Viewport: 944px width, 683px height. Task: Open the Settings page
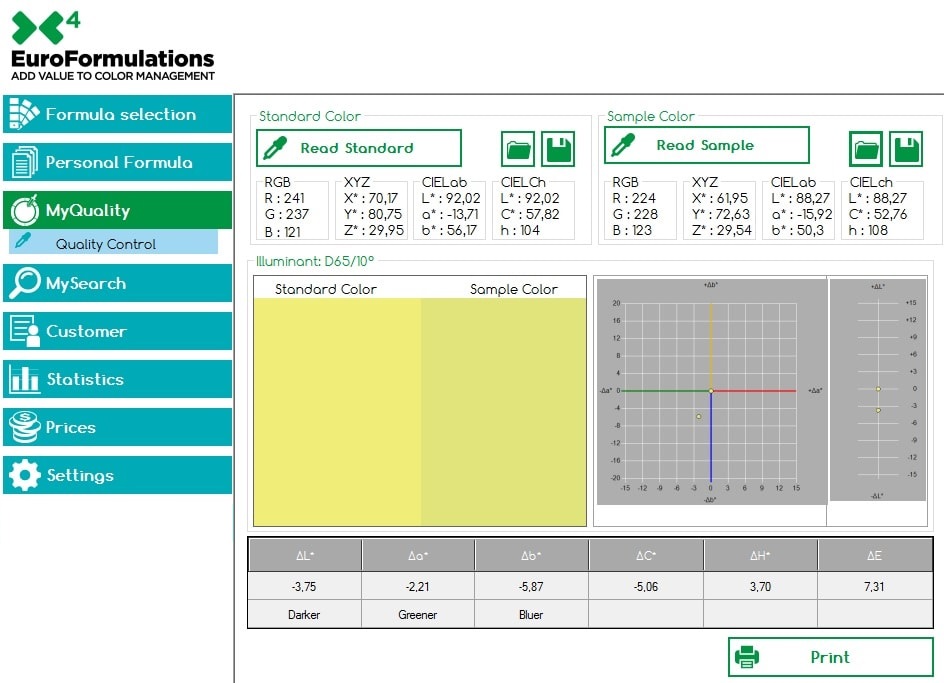click(117, 475)
